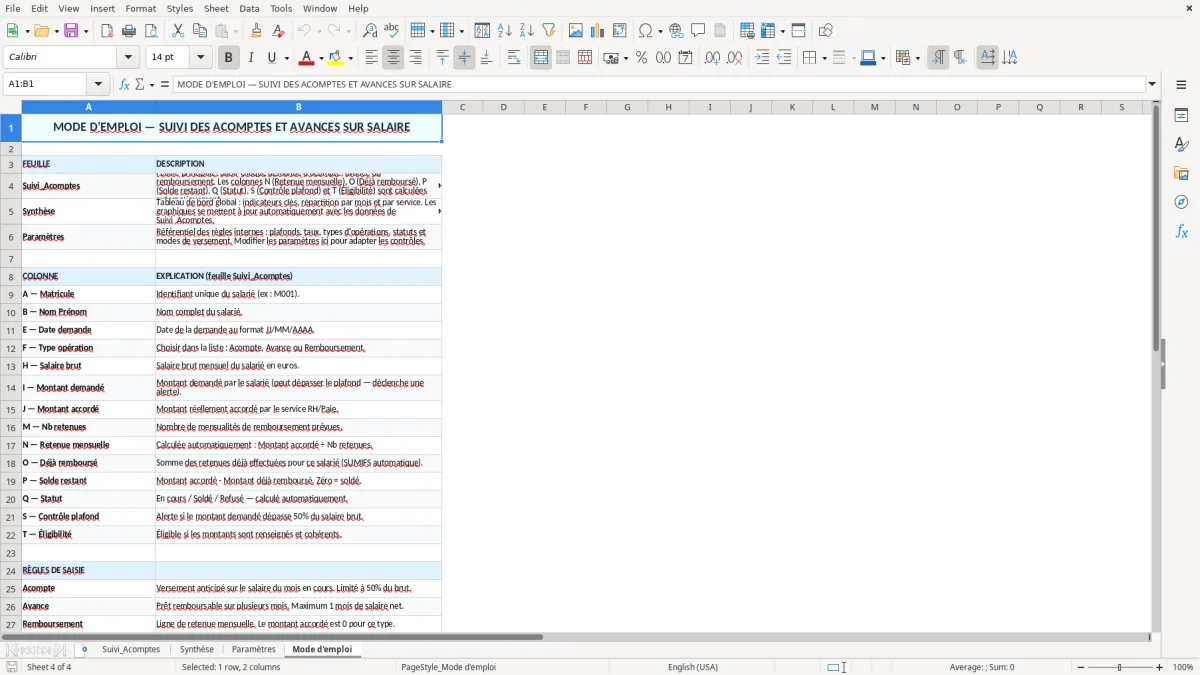Click the AutoFilter funnel icon
The image size is (1200, 675).
tap(549, 31)
